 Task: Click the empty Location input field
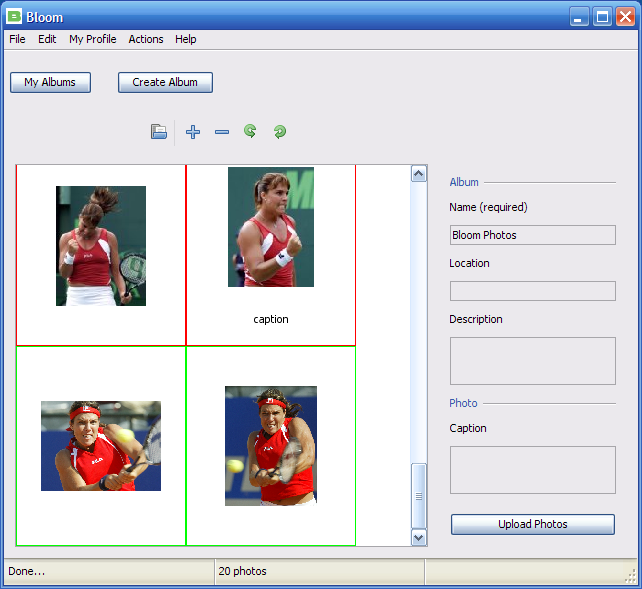532,291
